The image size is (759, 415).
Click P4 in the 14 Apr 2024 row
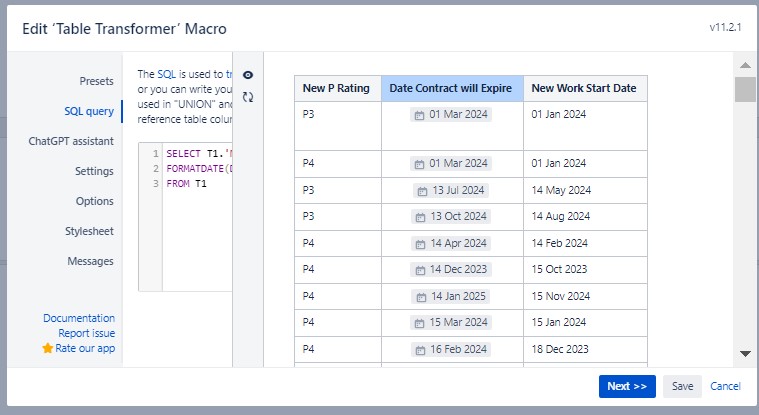308,243
